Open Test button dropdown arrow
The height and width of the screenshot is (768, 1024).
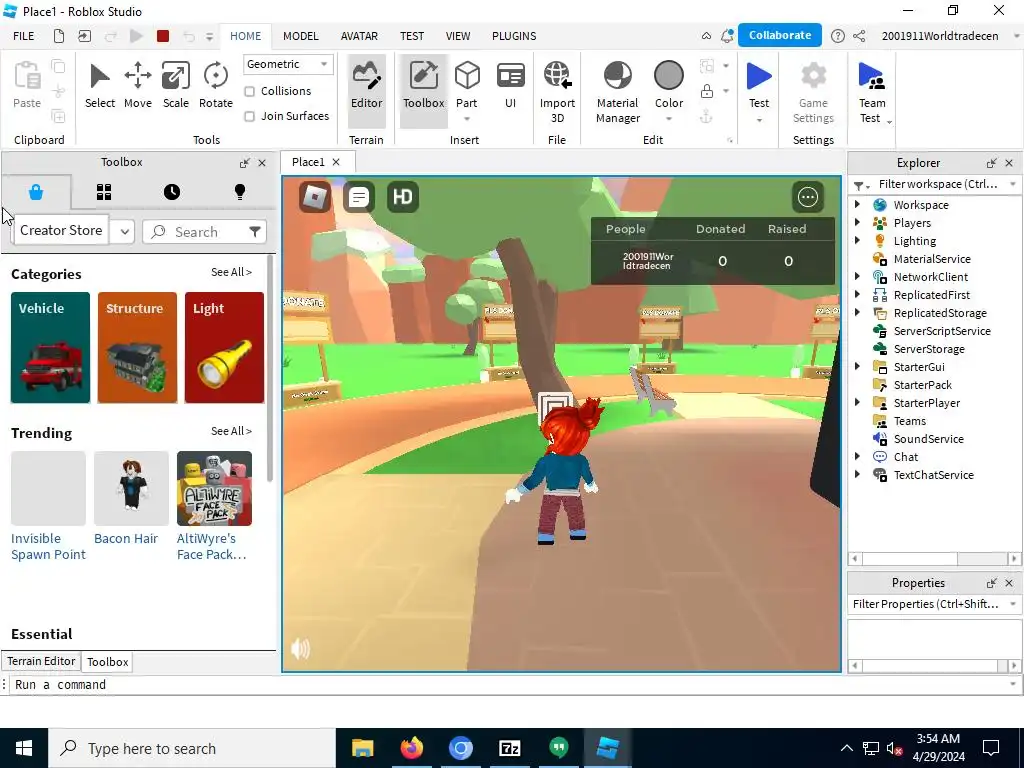(759, 120)
